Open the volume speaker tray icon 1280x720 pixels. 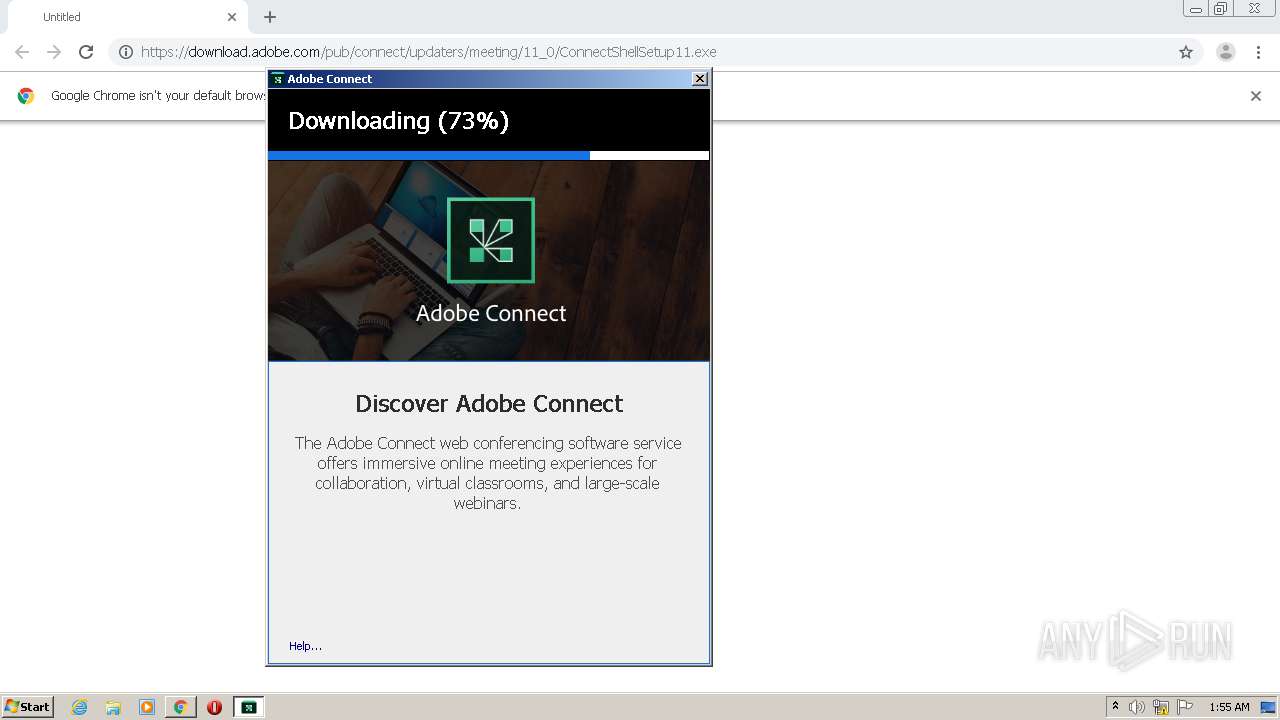click(x=1137, y=707)
